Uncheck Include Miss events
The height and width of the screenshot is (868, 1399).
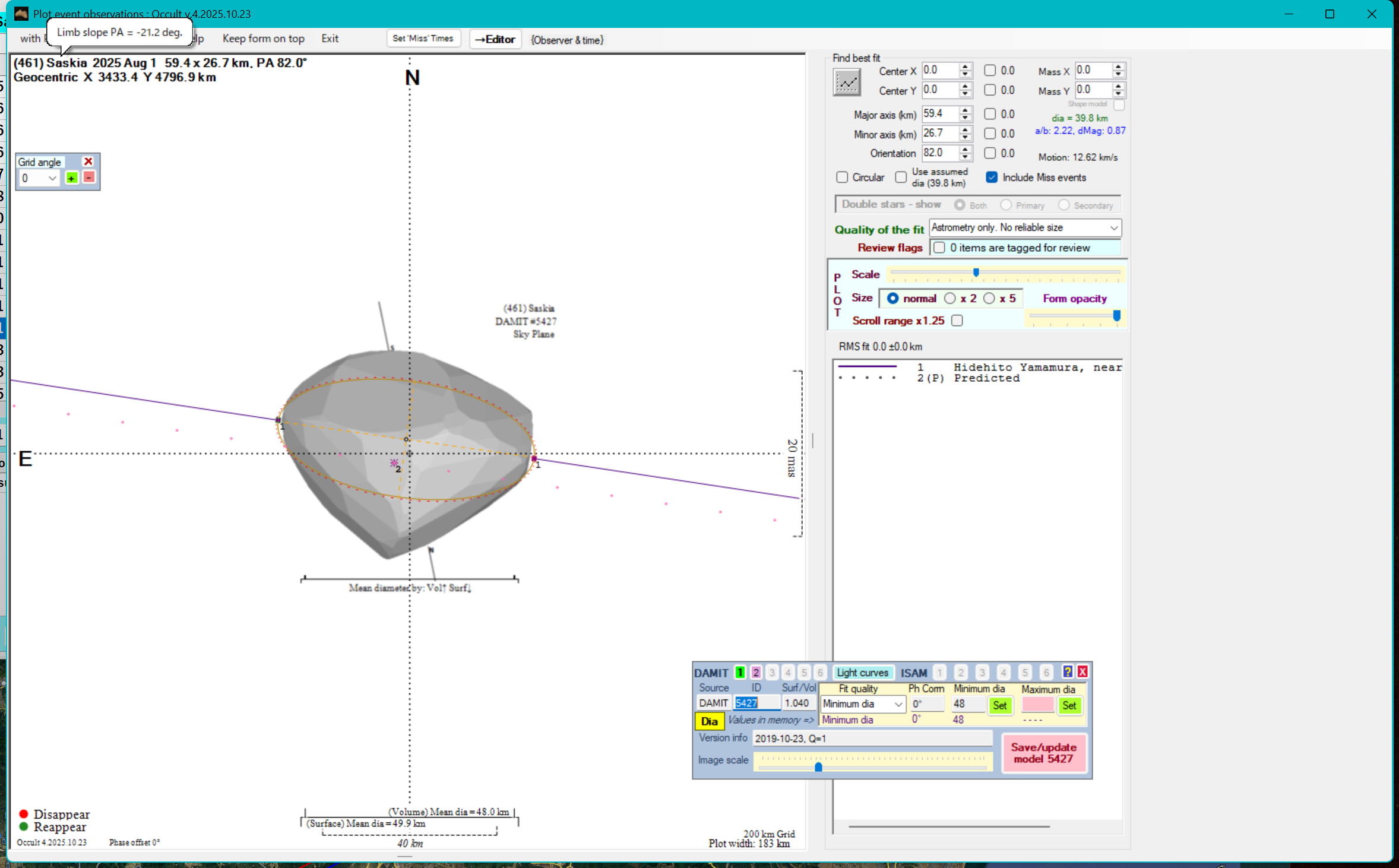point(992,178)
